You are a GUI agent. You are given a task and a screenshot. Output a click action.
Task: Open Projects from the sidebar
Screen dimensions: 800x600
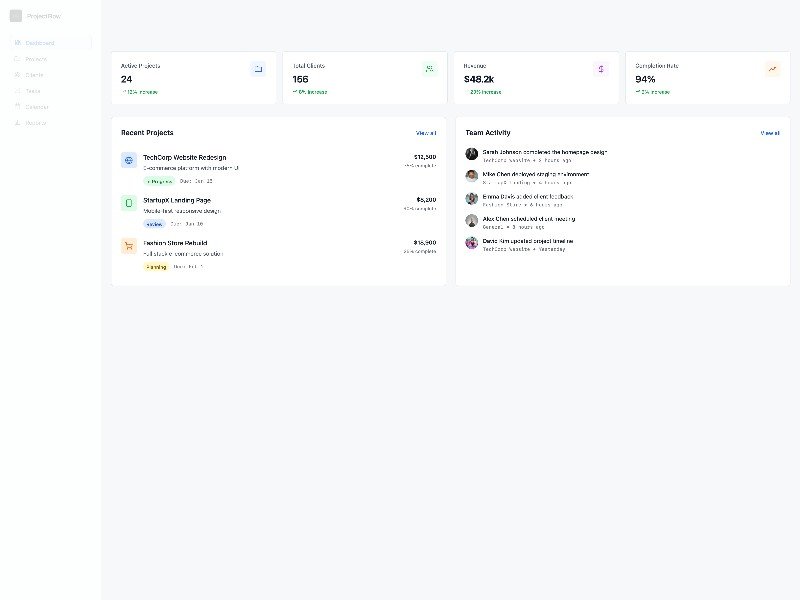(x=36, y=59)
